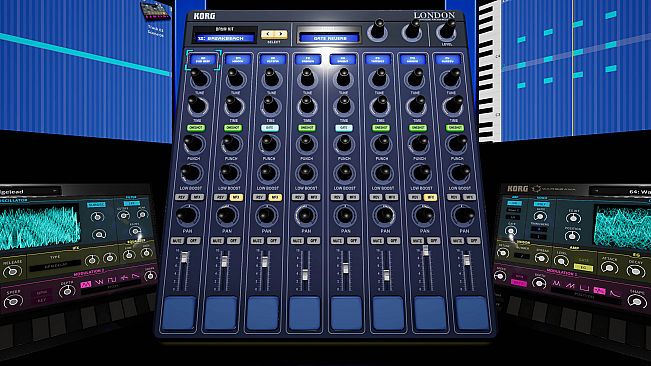Open sample selector on the fourth channel name display

[308, 60]
